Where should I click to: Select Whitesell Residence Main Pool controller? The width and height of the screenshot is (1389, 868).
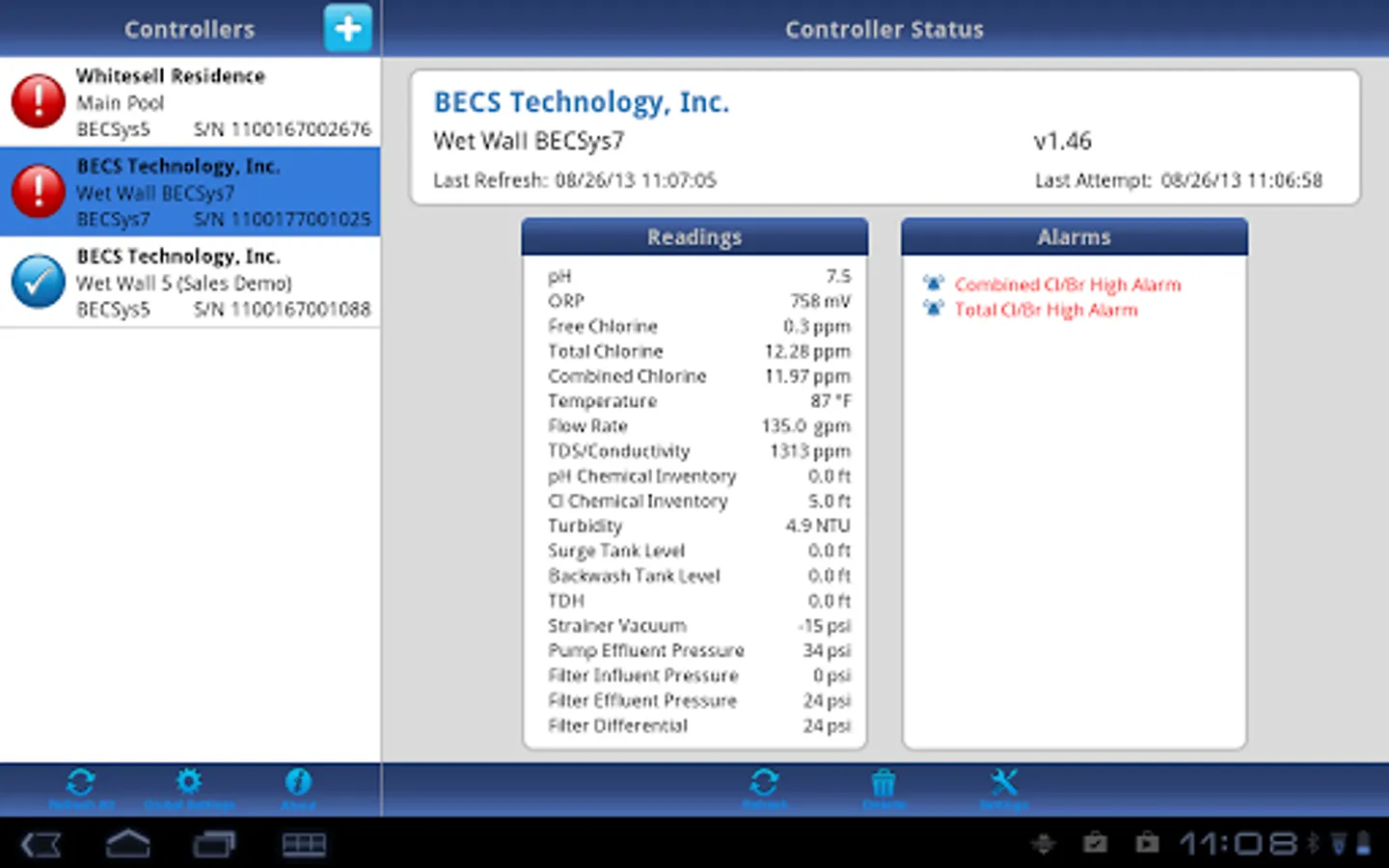(190, 102)
